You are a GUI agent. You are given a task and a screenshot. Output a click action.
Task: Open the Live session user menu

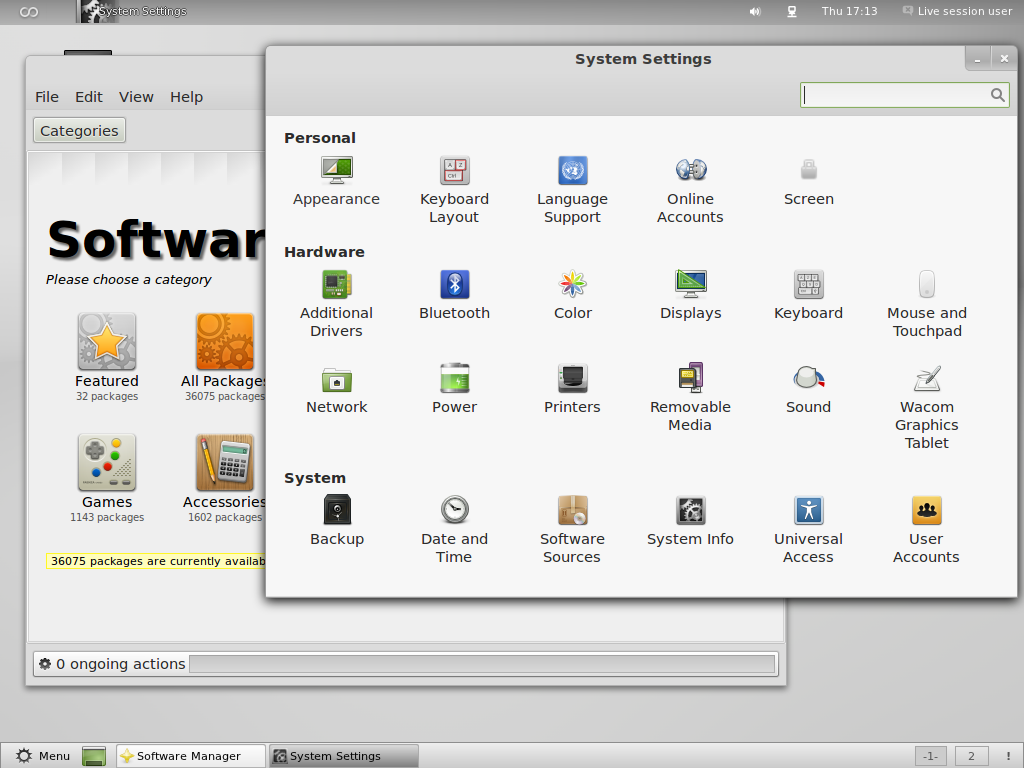click(x=957, y=11)
